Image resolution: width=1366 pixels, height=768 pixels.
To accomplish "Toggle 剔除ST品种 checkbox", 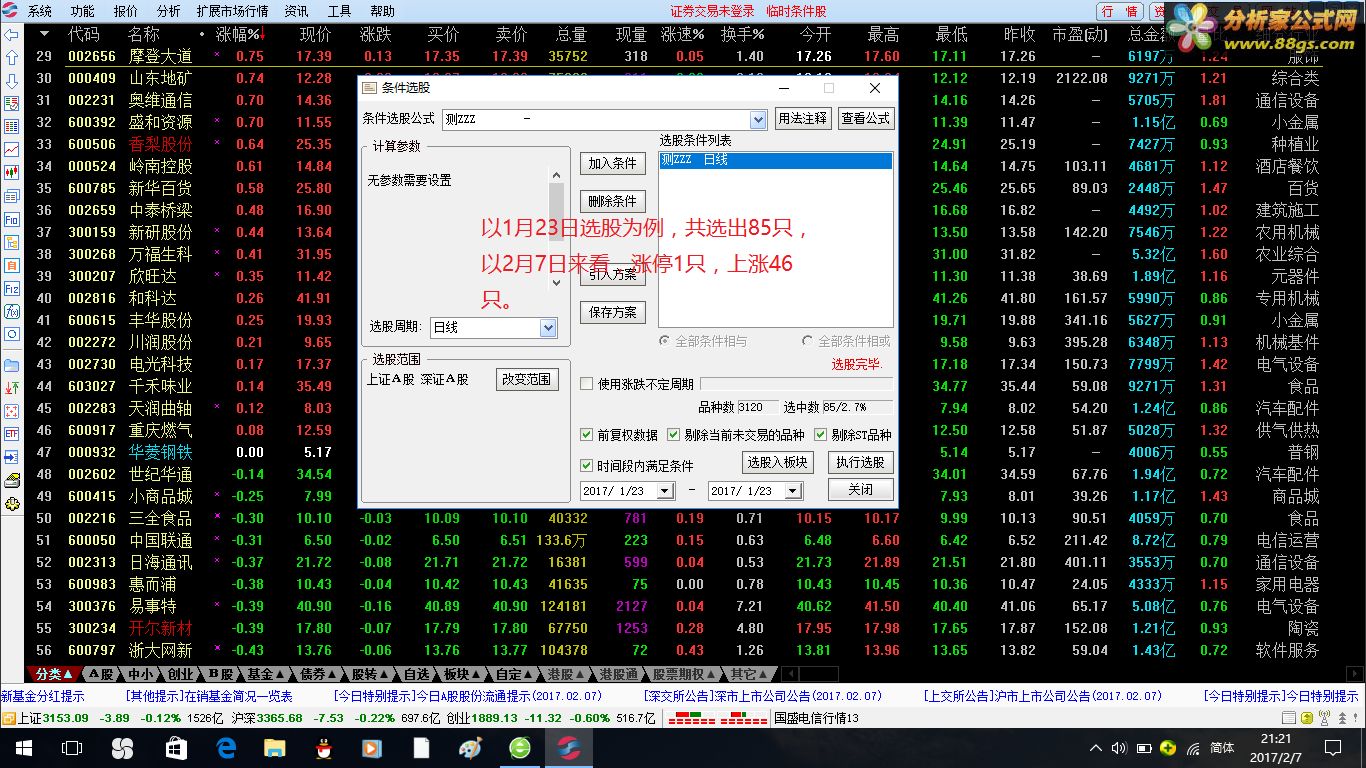I will coord(821,435).
